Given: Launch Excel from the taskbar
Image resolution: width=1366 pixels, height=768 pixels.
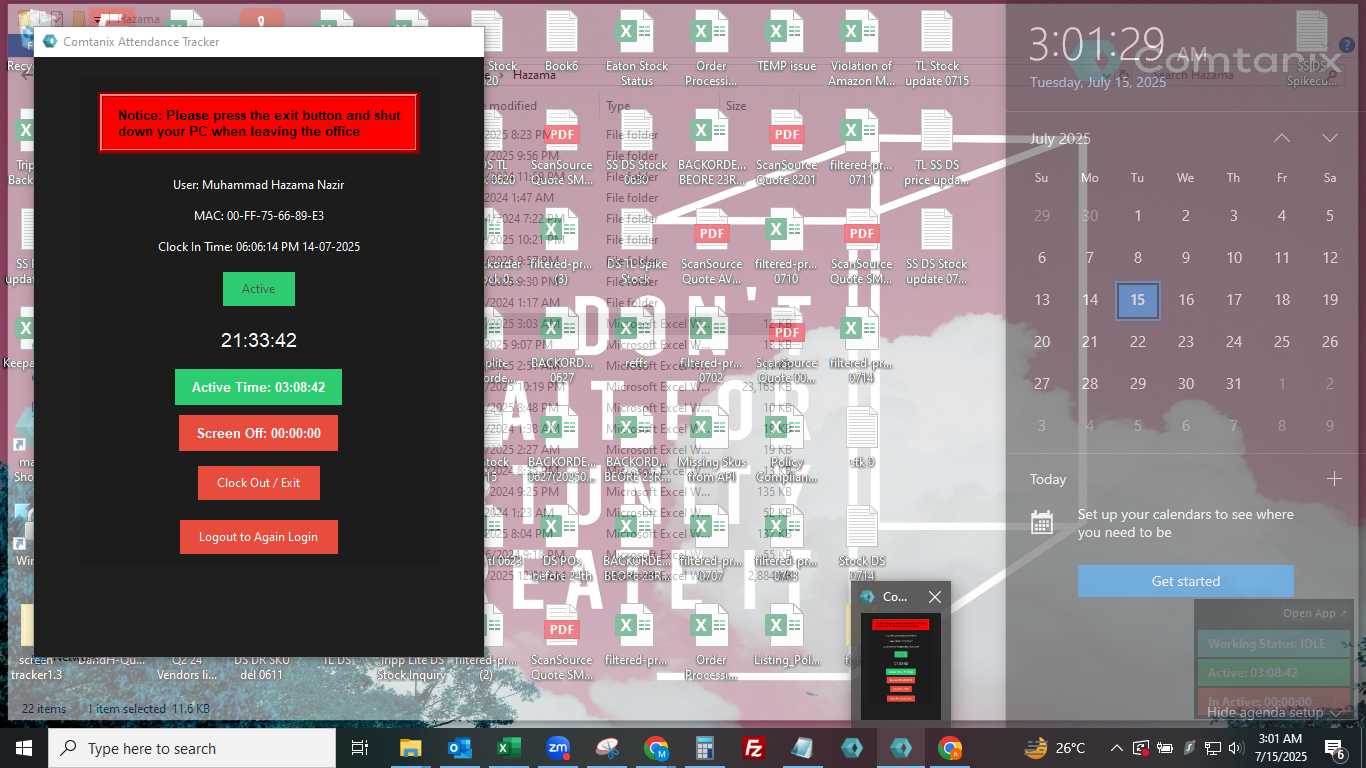Looking at the screenshot, I should (509, 748).
